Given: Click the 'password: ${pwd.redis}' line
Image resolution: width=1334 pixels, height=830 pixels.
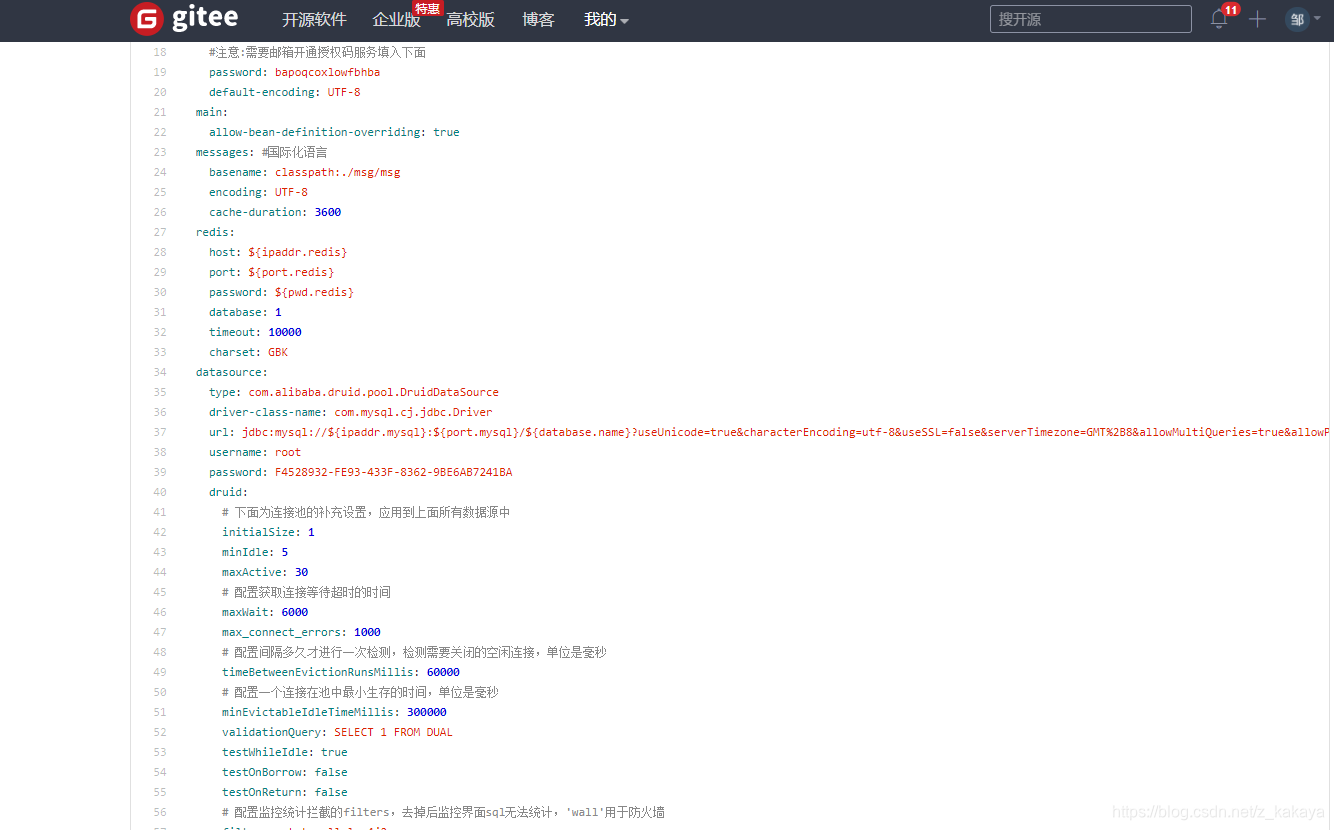Looking at the screenshot, I should click(x=281, y=292).
